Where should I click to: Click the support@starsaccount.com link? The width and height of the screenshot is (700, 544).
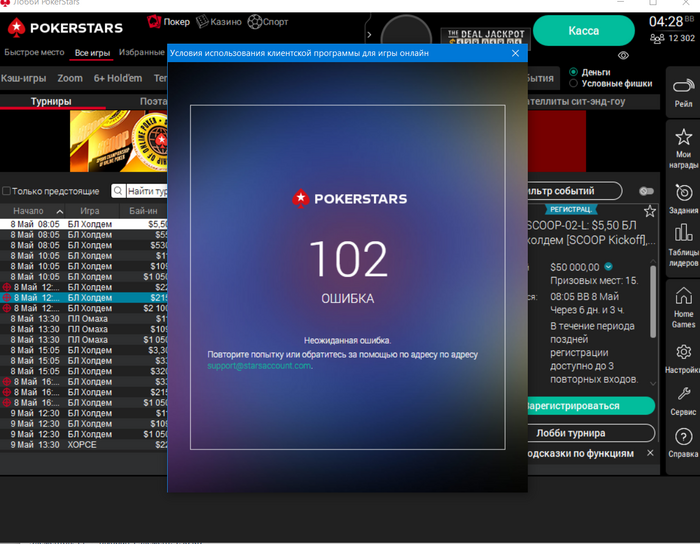coord(259,366)
